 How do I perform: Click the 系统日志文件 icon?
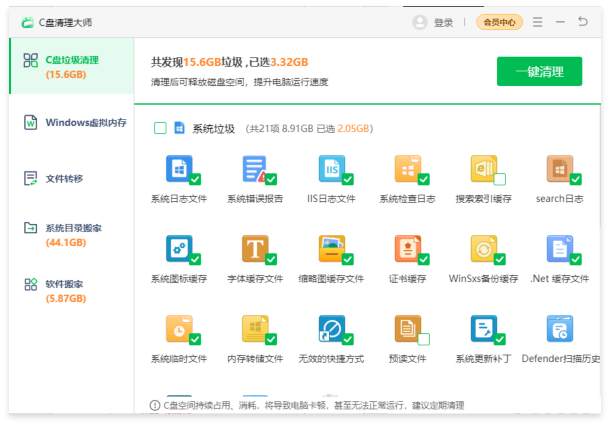tap(178, 168)
